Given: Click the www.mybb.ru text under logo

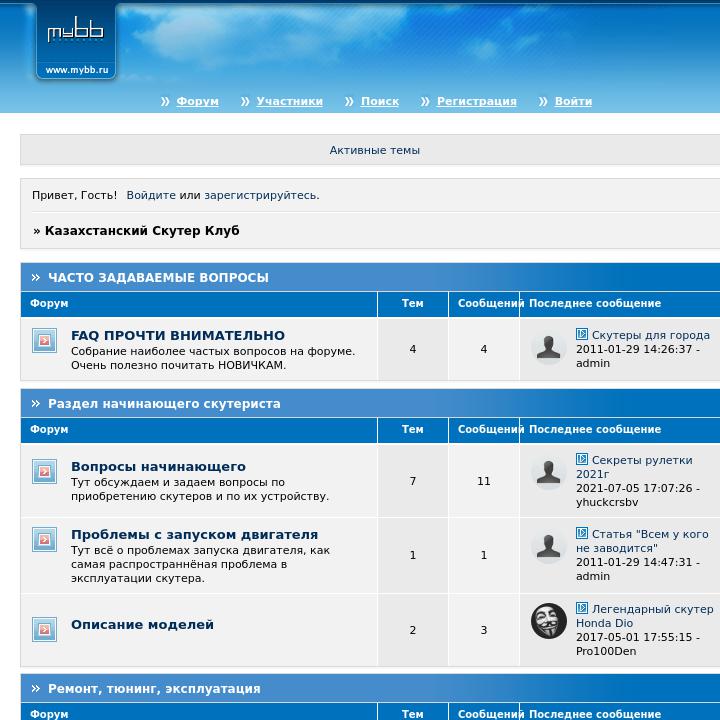Looking at the screenshot, I should pos(77,70).
